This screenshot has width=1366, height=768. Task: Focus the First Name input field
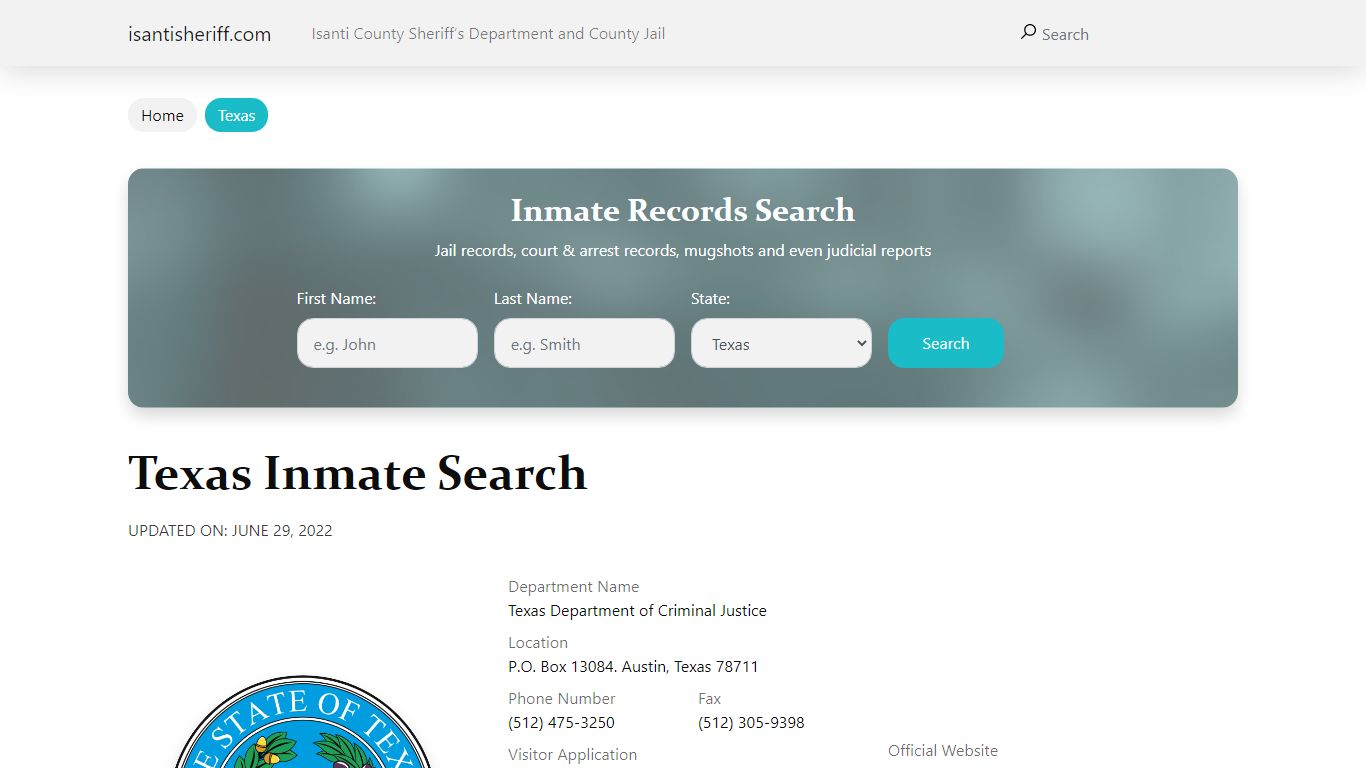(x=387, y=343)
